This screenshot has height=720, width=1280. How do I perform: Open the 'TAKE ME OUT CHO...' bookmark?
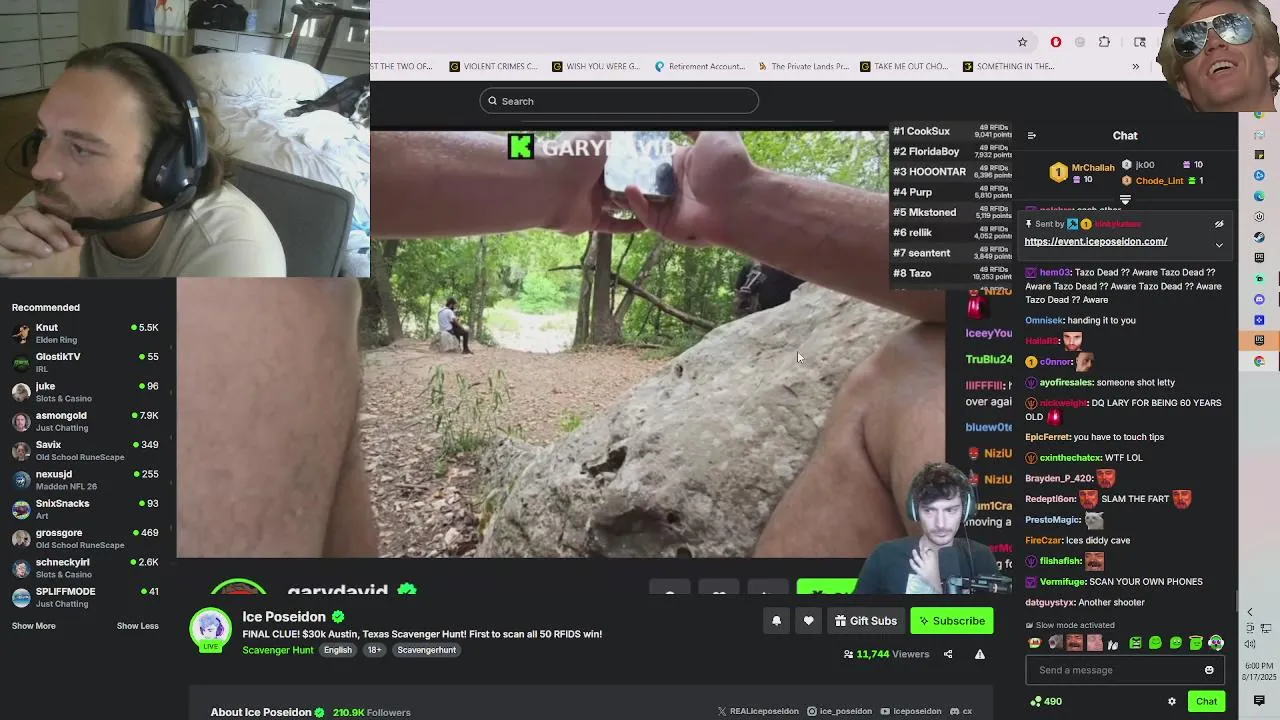coord(904,67)
